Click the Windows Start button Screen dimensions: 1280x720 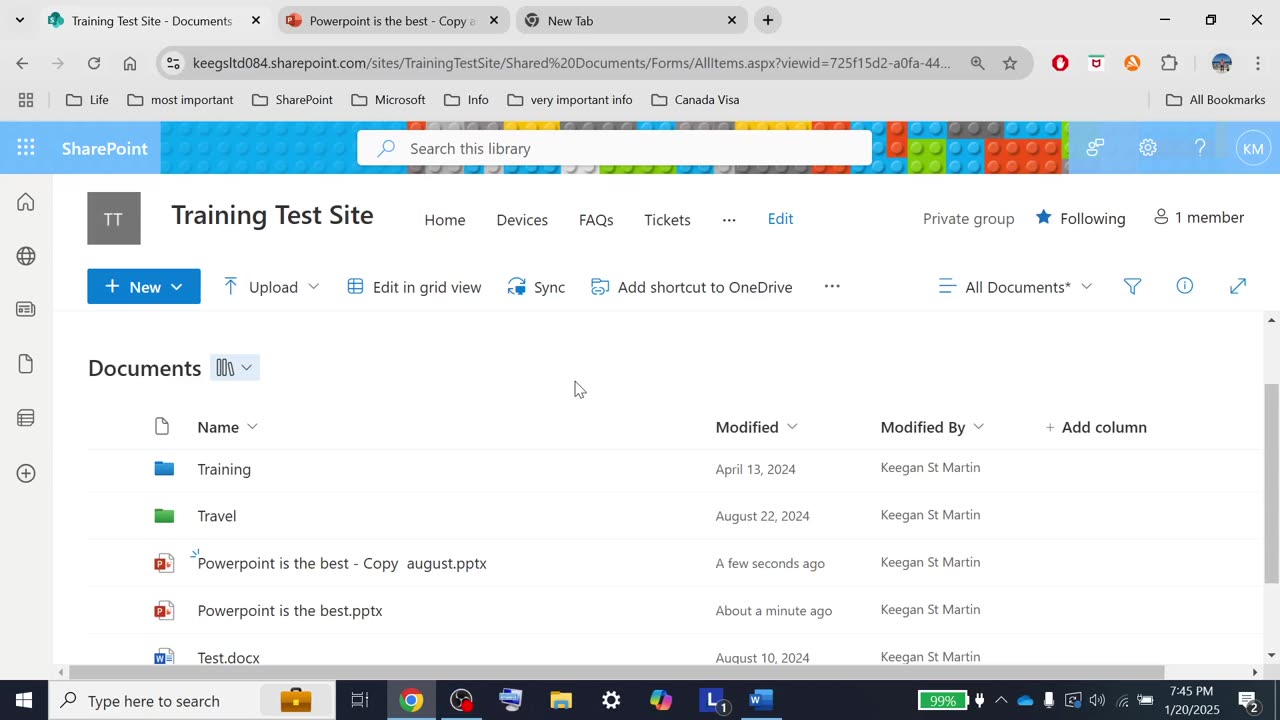(x=24, y=700)
